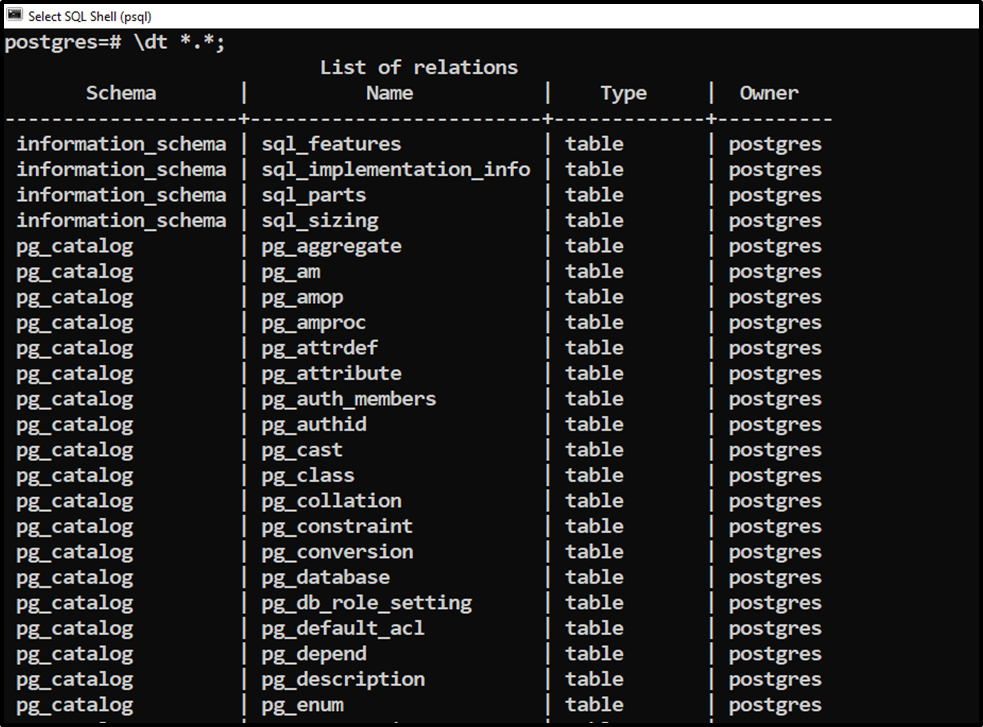Image resolution: width=983 pixels, height=727 pixels.
Task: Click the pg_database table name
Action: (325, 578)
